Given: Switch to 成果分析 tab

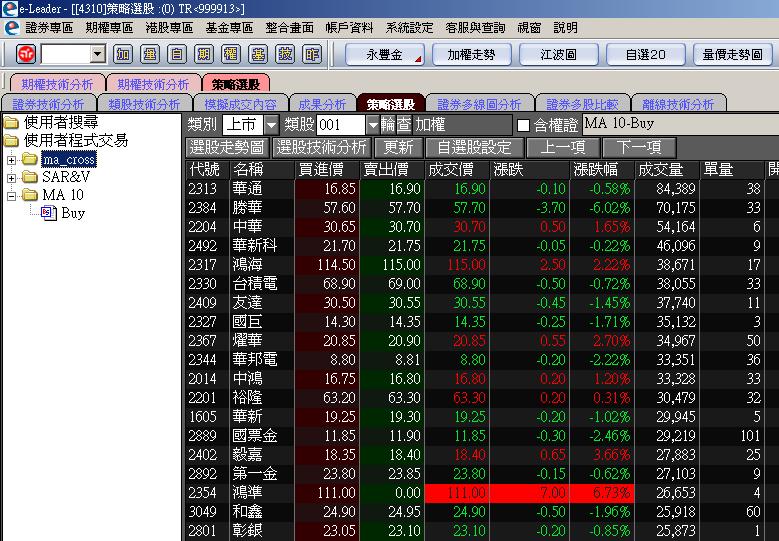Looking at the screenshot, I should (x=322, y=104).
